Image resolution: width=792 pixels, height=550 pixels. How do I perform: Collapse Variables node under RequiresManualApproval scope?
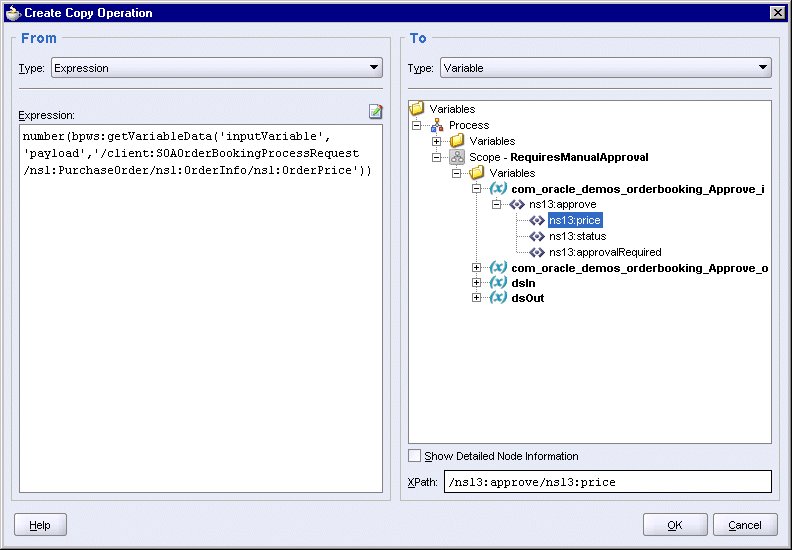(x=456, y=173)
